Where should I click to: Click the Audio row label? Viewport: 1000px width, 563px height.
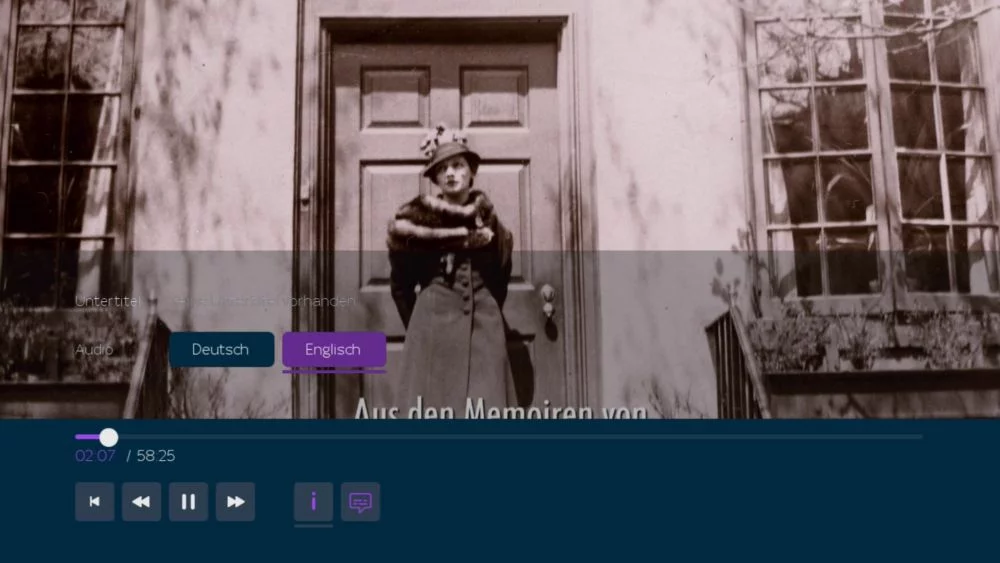pos(94,350)
